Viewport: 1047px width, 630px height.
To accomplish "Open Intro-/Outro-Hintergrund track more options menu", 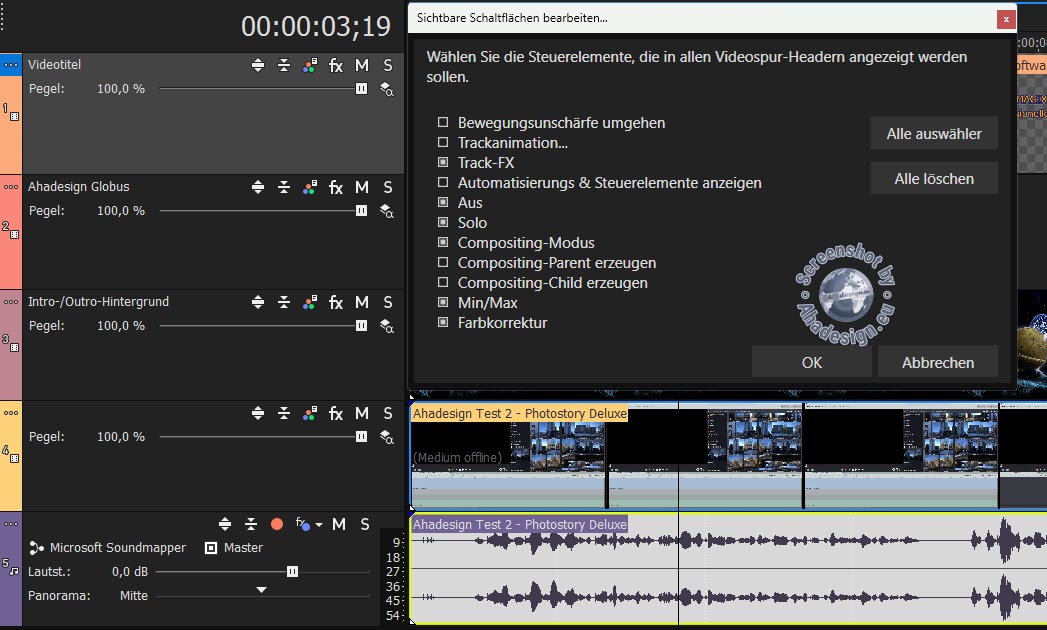I will tap(11, 302).
